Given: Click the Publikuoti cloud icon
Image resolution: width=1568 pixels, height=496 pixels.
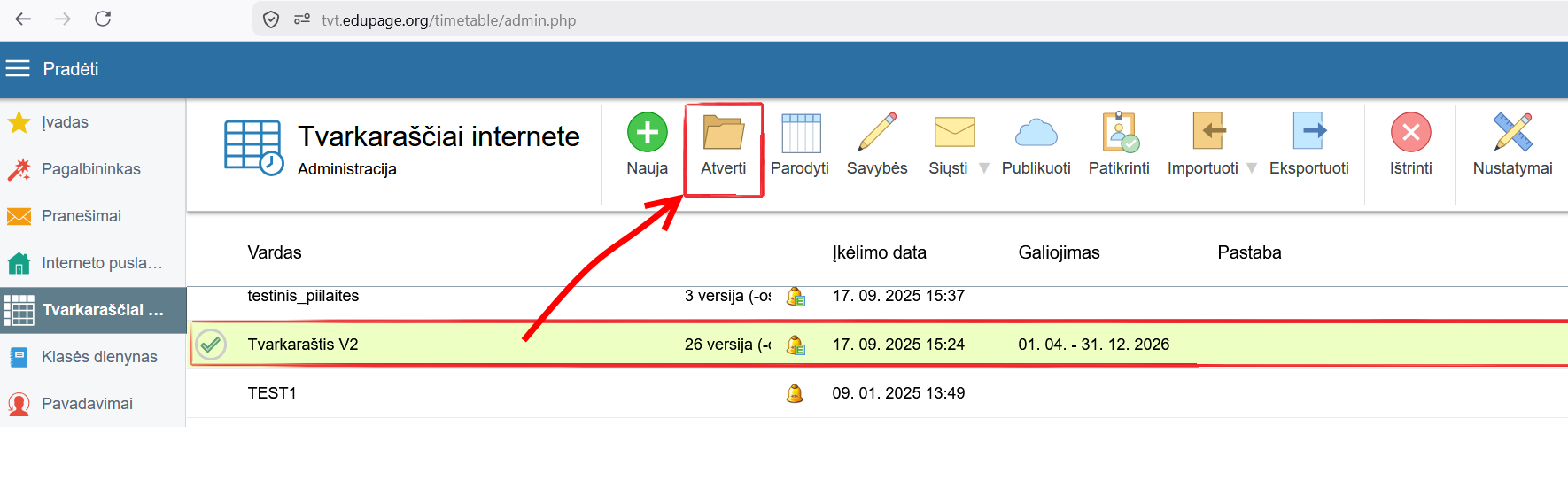Looking at the screenshot, I should [1036, 133].
